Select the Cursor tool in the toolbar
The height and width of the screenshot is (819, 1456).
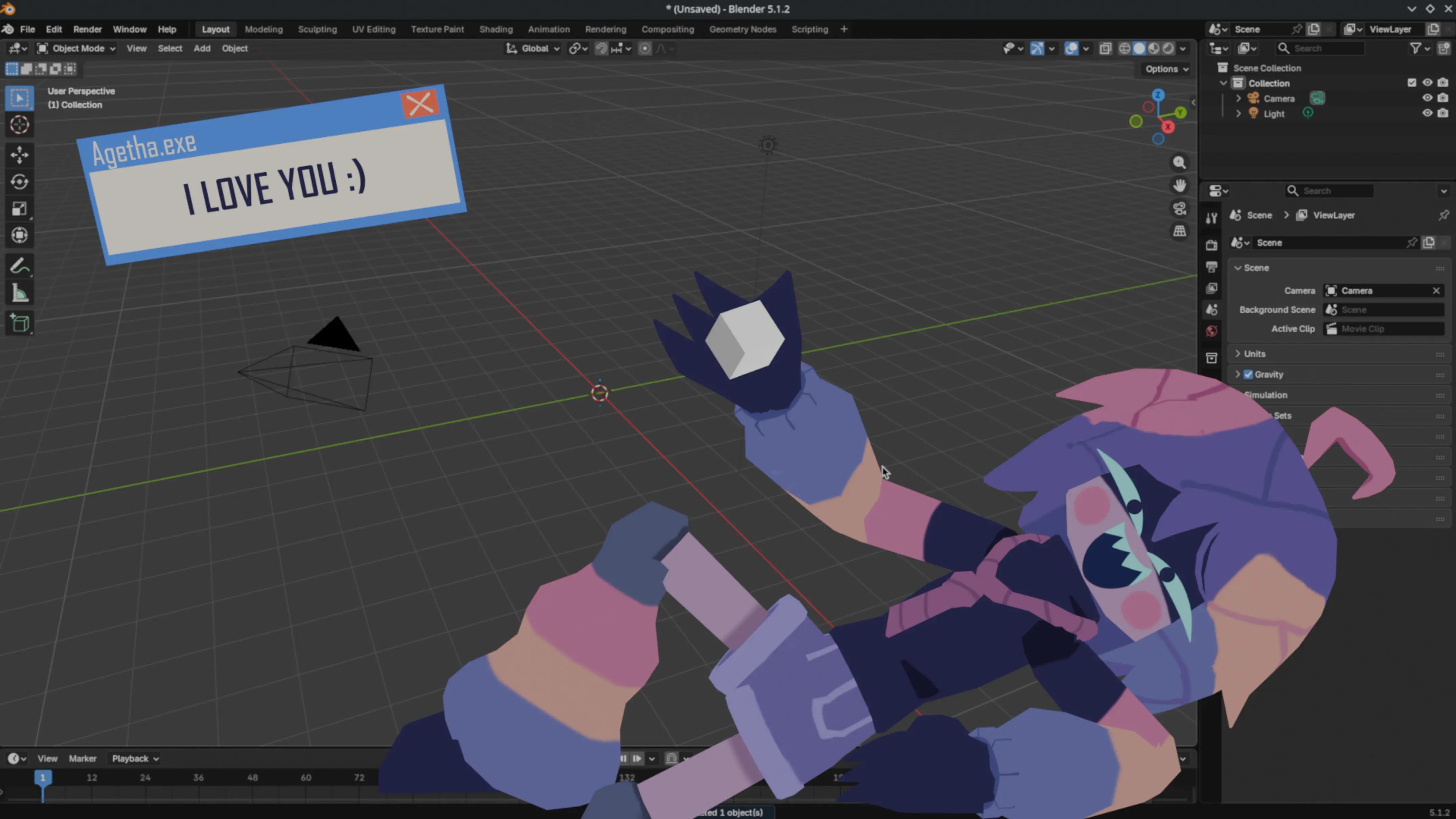tap(19, 125)
